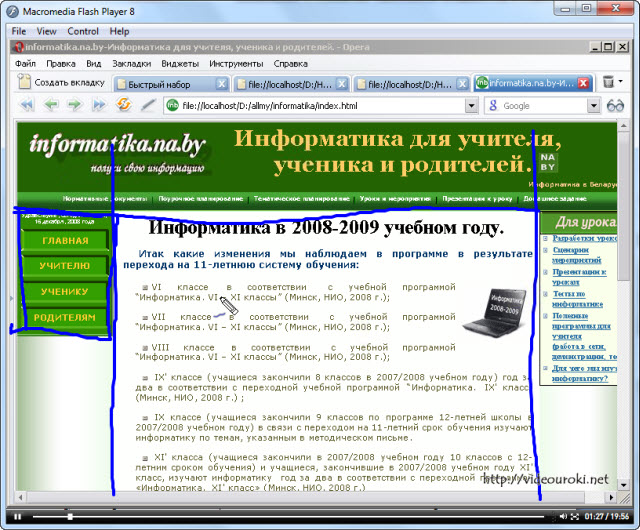Open the Сценарии мероприятий link
The height and width of the screenshot is (530, 640).
(576, 255)
